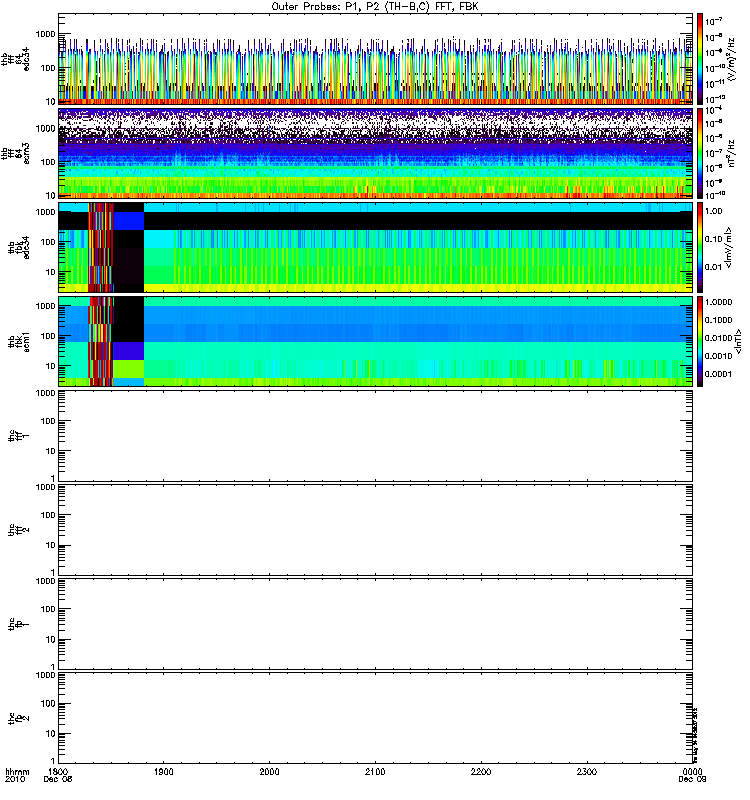Click the plot title 'Outer Probes: P1, P2 (TH-B,C) FFT, FBK'
This screenshot has width=750, height=800.
pyautogui.click(x=375, y=7)
